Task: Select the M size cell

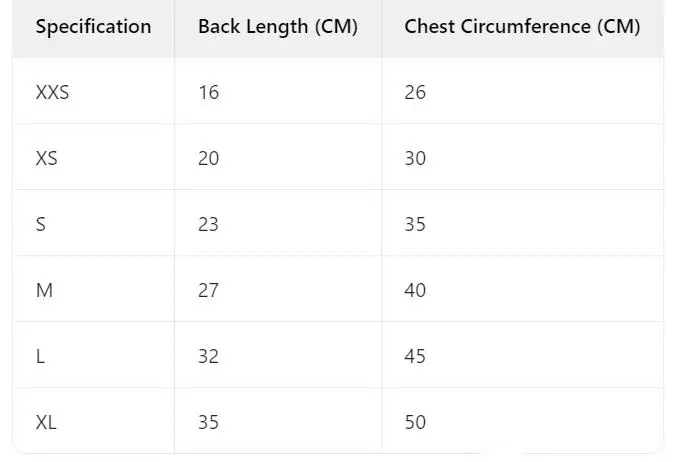Action: (44, 290)
